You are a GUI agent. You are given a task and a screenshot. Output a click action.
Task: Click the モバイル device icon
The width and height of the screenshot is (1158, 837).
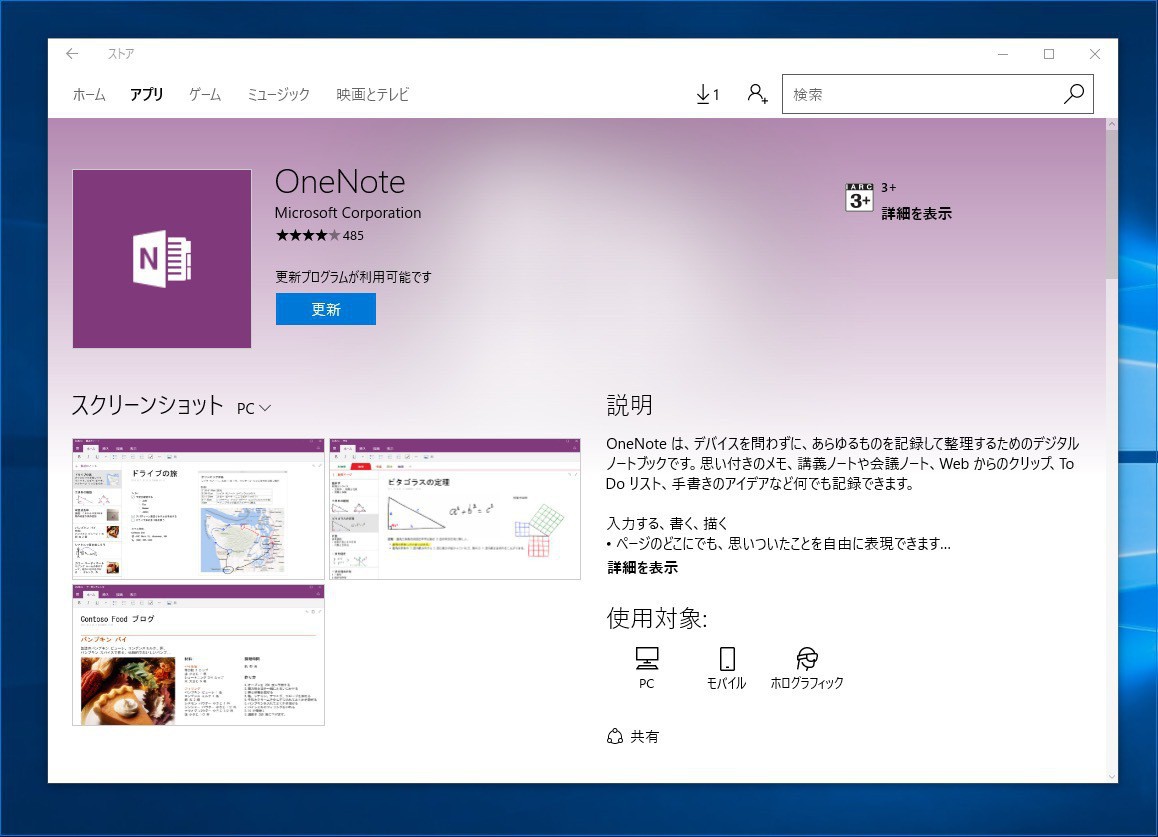point(727,668)
